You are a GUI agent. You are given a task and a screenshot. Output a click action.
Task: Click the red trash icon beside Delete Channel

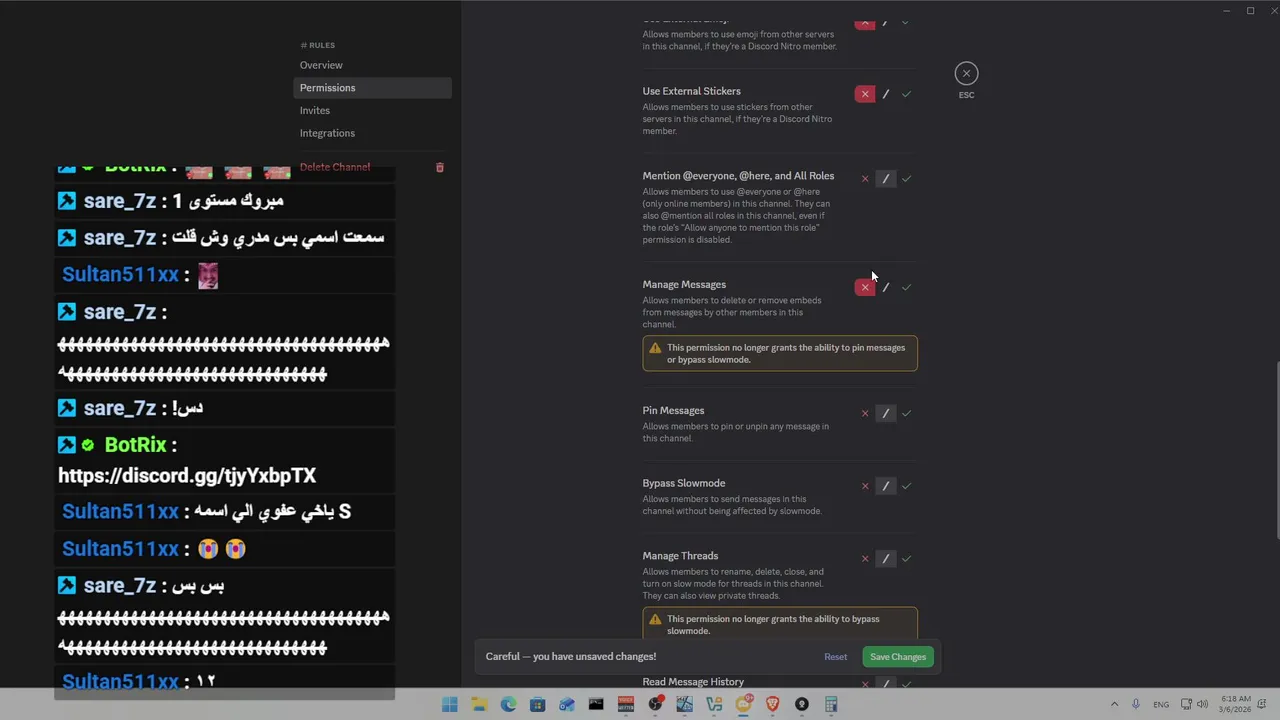[440, 167]
